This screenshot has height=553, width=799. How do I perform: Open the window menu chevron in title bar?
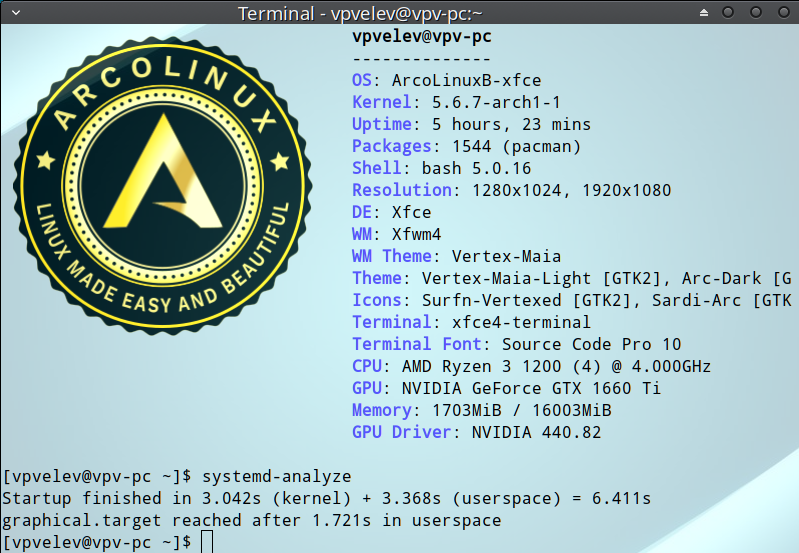point(16,13)
